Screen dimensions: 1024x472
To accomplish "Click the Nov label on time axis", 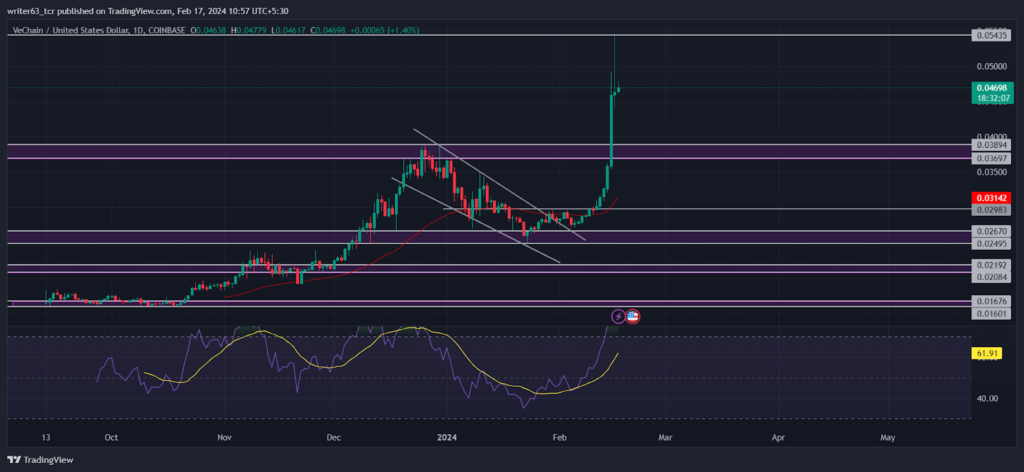I will click(225, 436).
